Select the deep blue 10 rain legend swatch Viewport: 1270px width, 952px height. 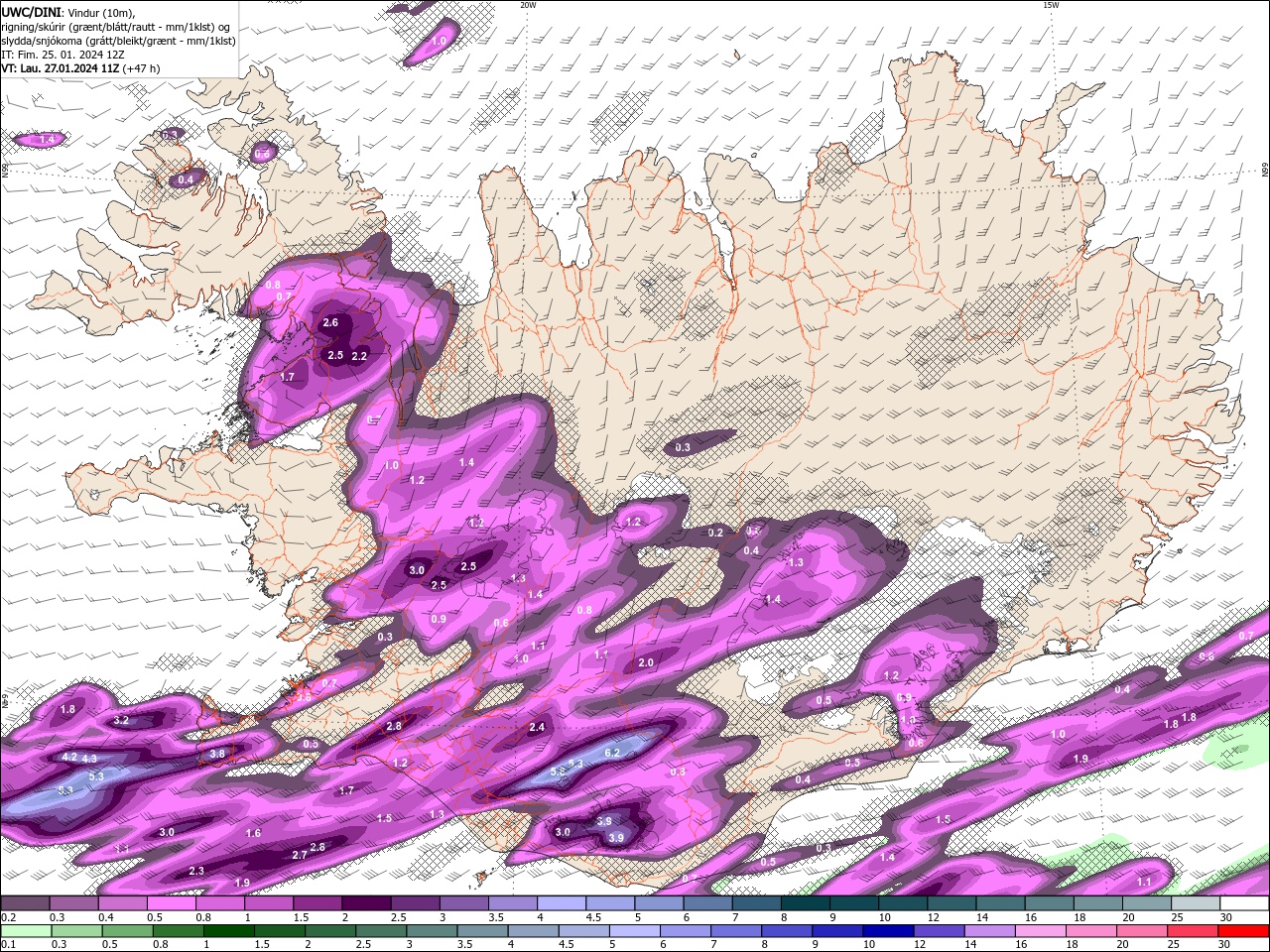886,931
